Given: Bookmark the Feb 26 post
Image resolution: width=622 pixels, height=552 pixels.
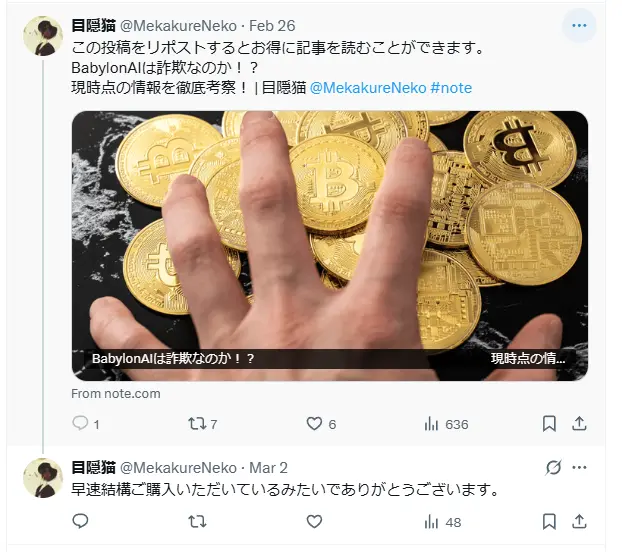Looking at the screenshot, I should [549, 424].
